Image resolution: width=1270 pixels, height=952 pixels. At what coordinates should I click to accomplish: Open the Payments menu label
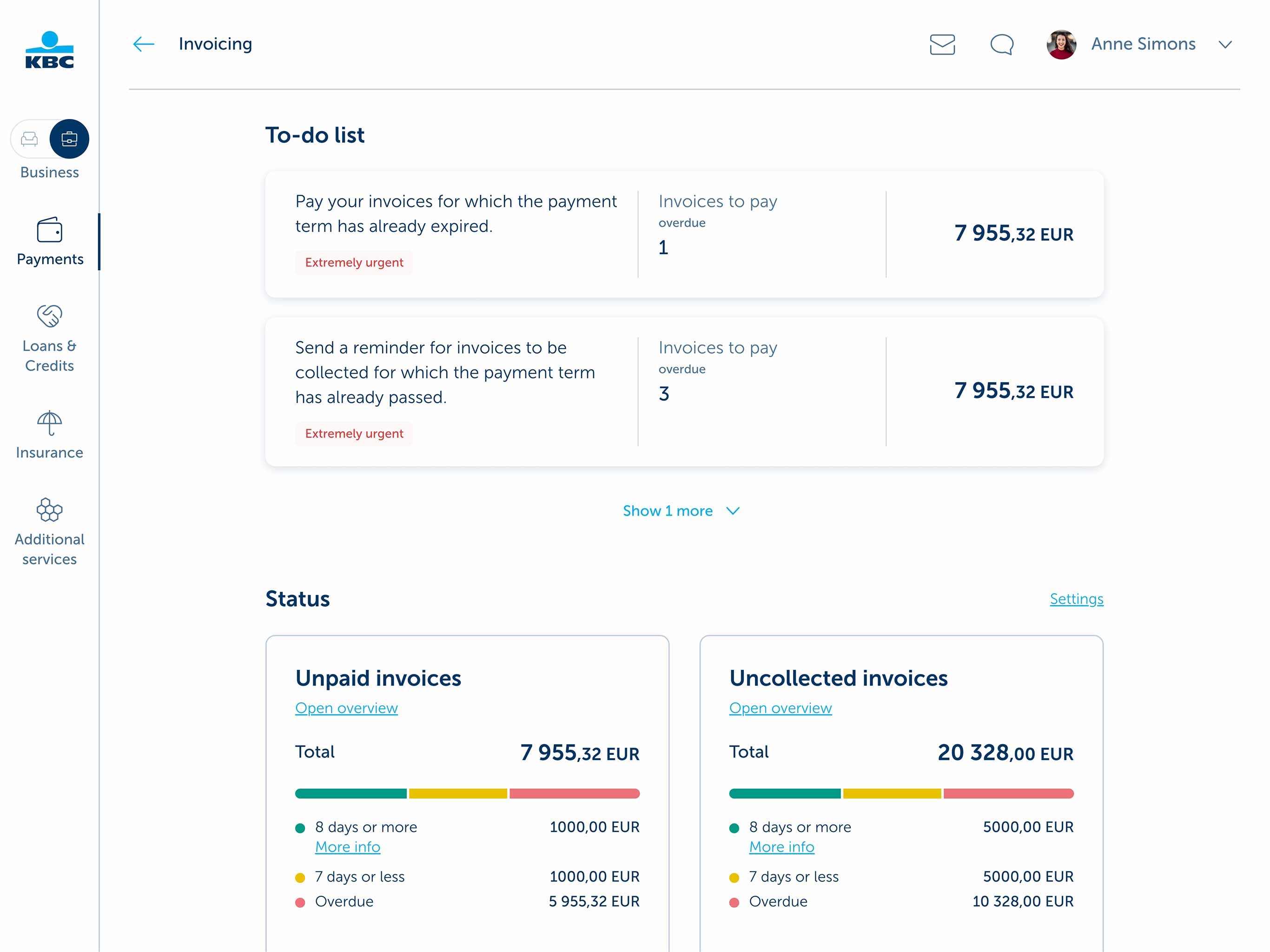pyautogui.click(x=50, y=259)
